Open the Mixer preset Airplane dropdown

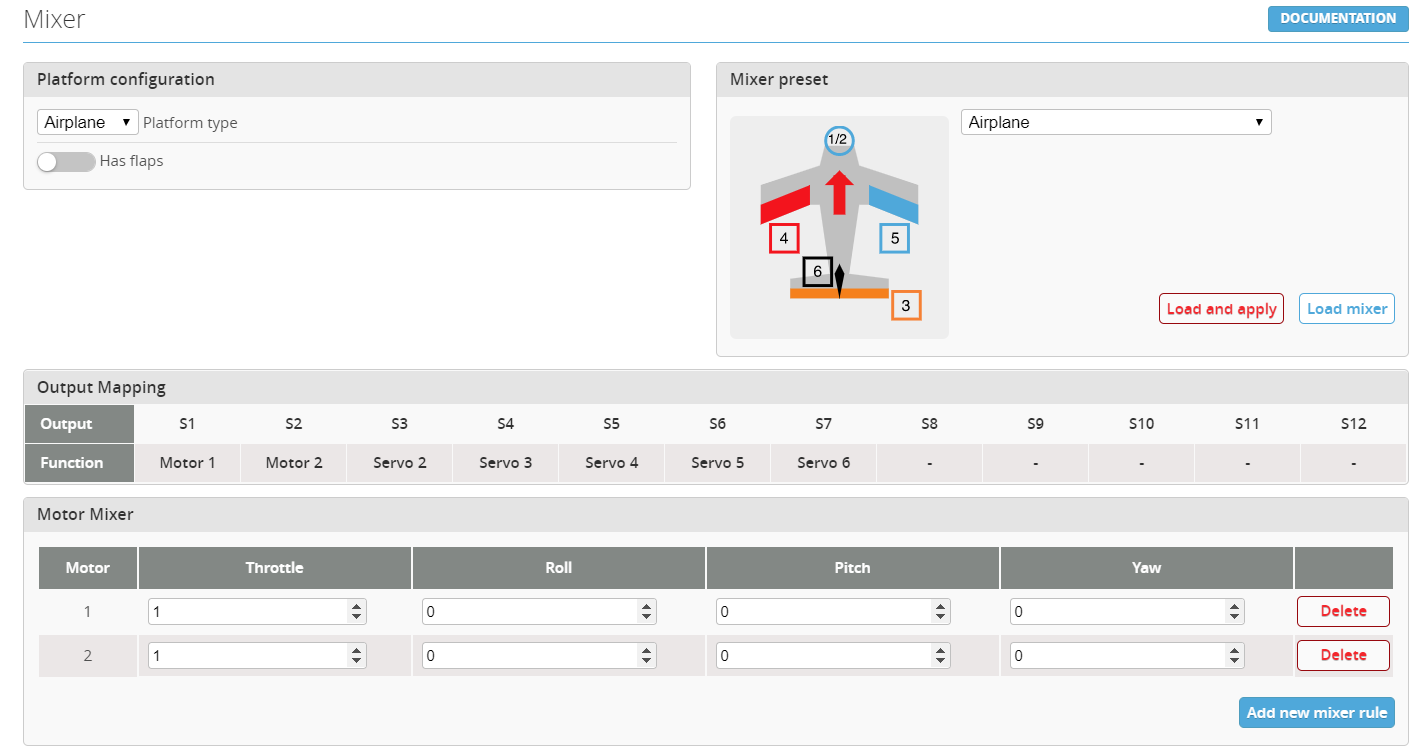[1115, 122]
